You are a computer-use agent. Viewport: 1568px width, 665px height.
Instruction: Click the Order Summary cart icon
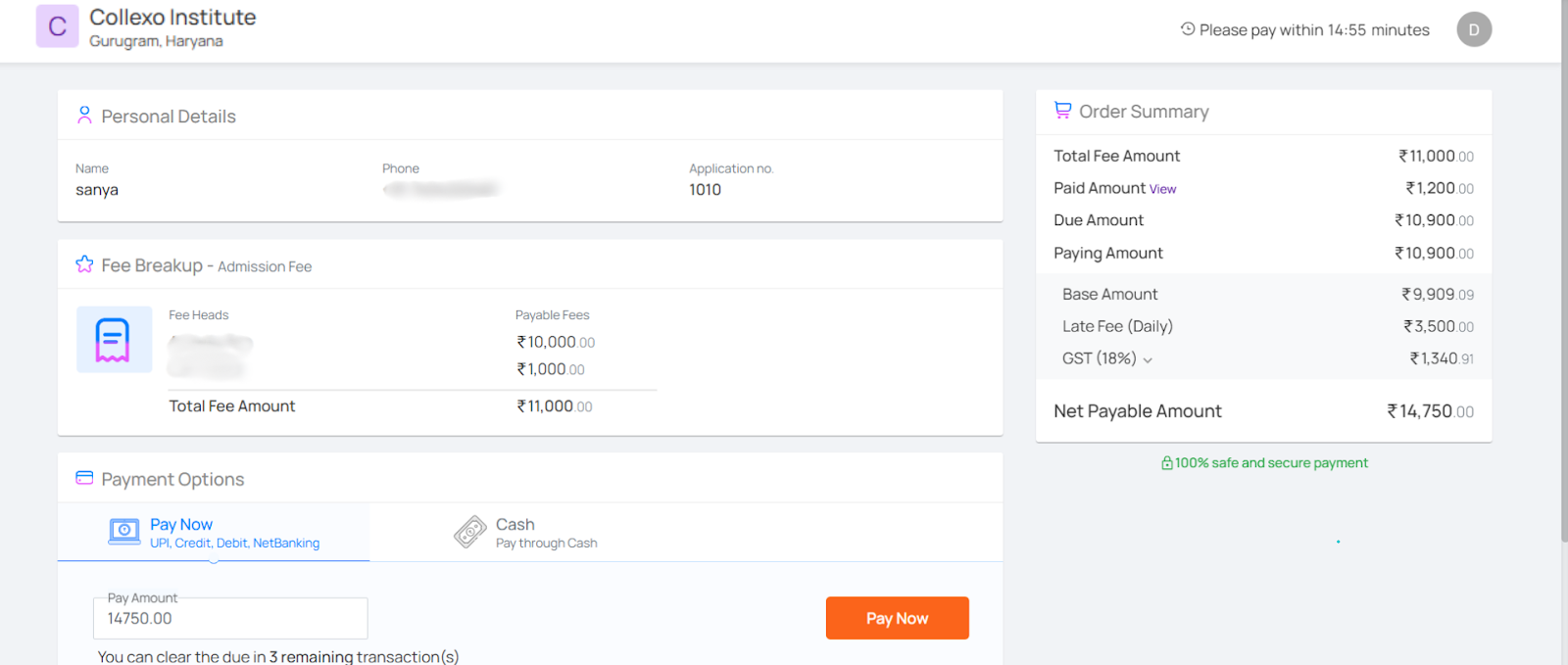click(x=1062, y=111)
